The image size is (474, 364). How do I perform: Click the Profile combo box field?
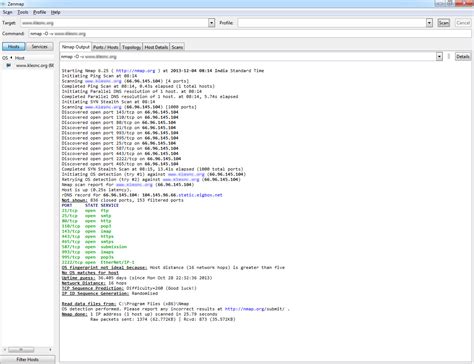pos(332,23)
